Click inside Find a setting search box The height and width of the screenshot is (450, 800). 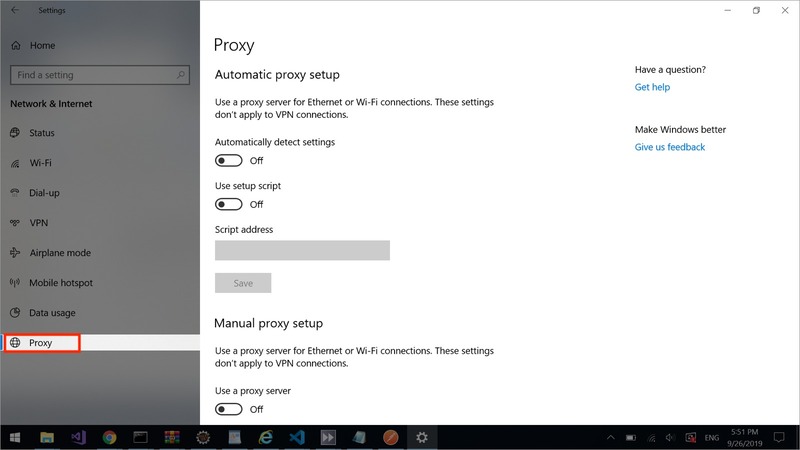pyautogui.click(x=100, y=75)
